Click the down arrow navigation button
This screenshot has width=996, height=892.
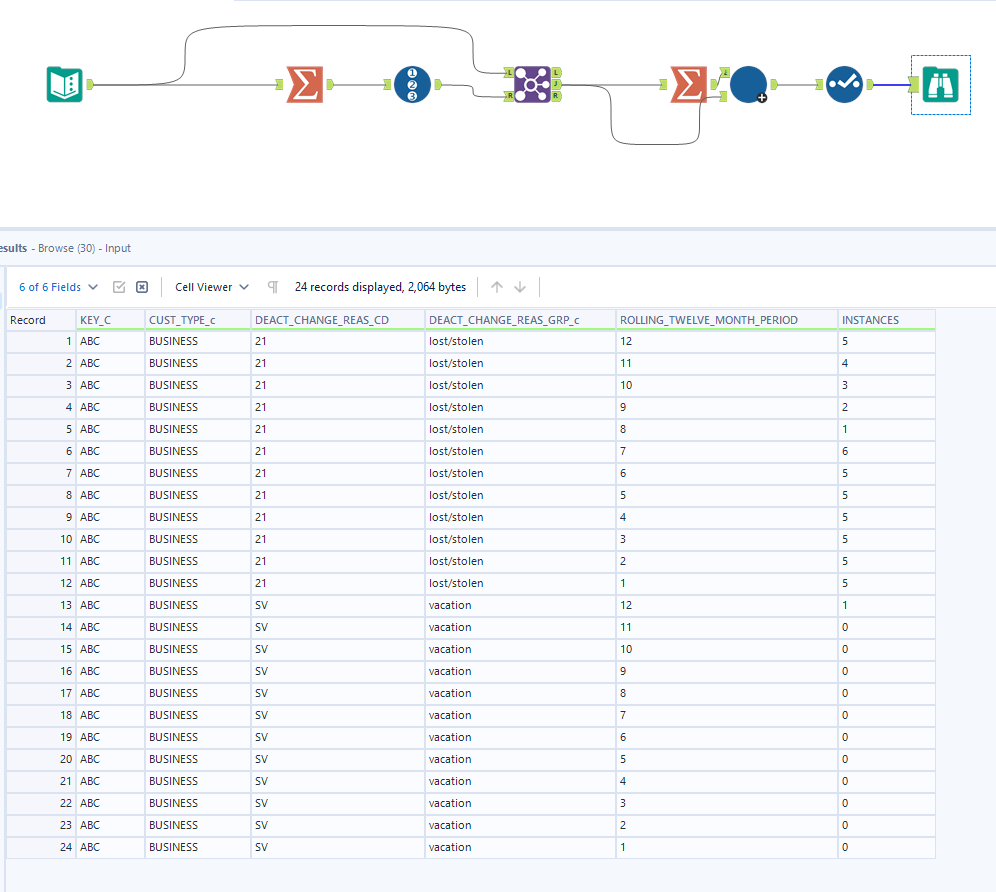pyautogui.click(x=521, y=287)
